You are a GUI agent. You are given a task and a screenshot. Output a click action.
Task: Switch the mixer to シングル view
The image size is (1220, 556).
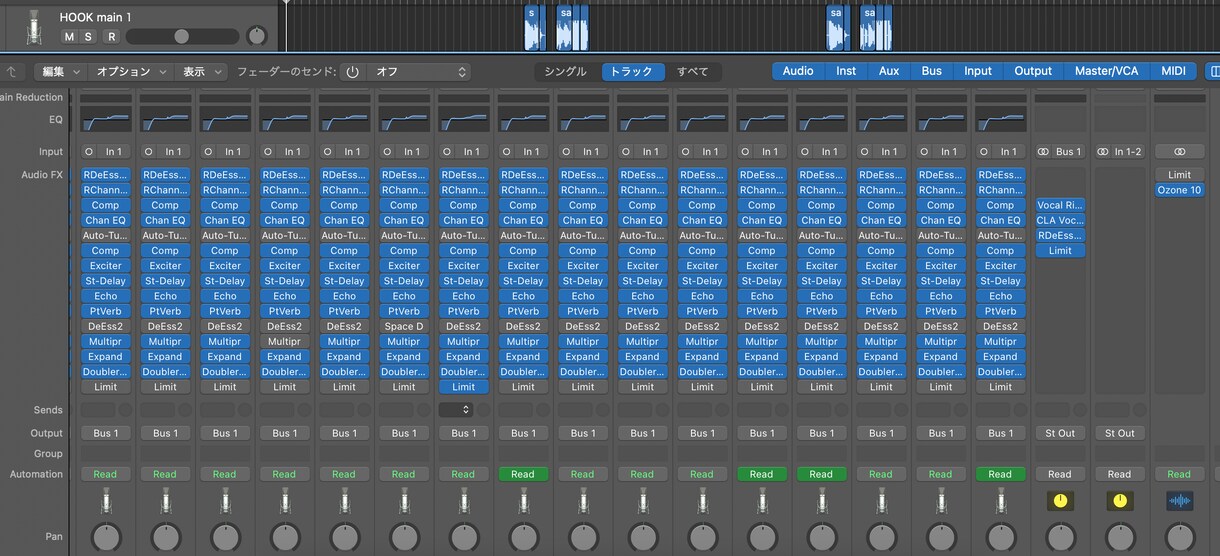pyautogui.click(x=565, y=72)
